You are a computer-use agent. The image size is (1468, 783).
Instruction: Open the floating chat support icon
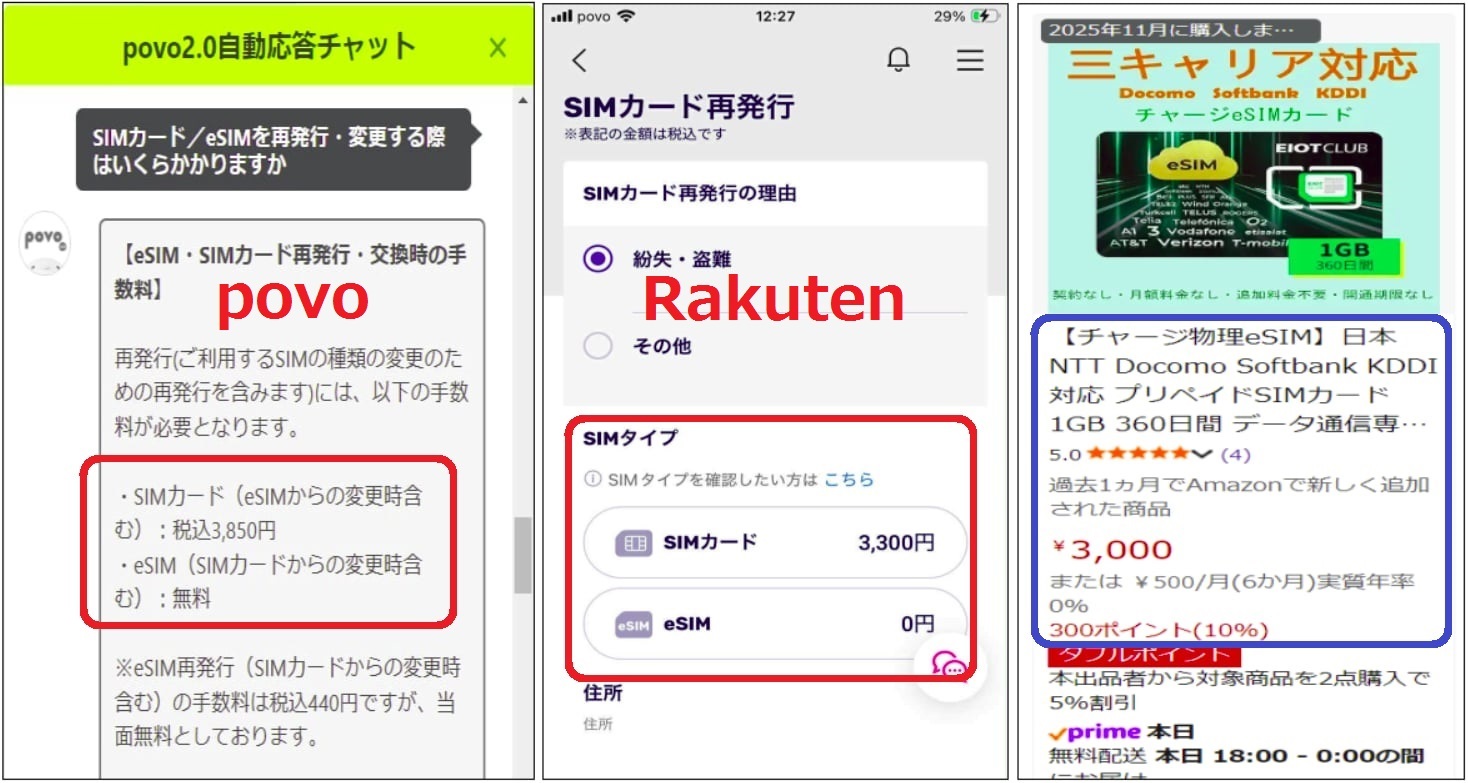coord(948,665)
